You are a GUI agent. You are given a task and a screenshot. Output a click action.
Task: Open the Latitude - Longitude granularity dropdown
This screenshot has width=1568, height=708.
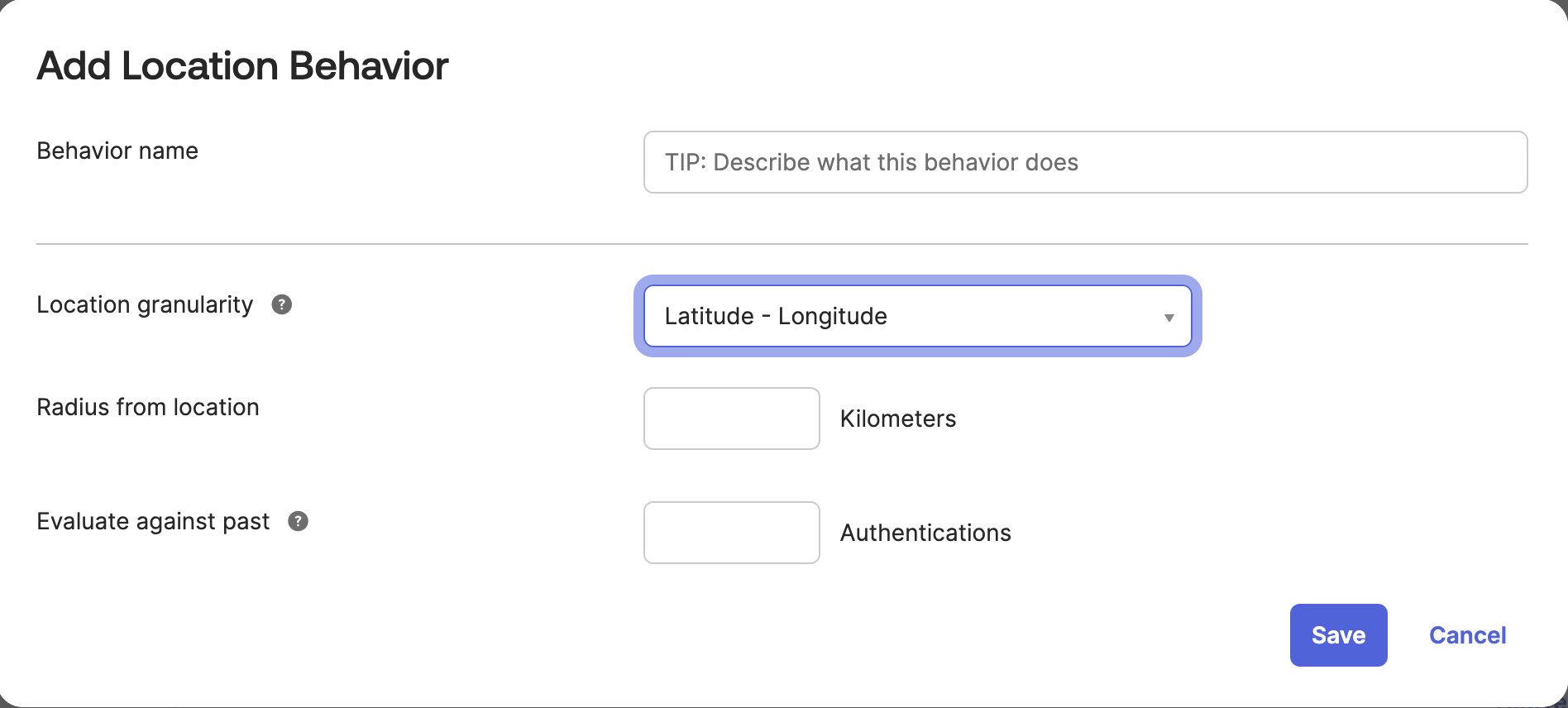click(x=916, y=316)
